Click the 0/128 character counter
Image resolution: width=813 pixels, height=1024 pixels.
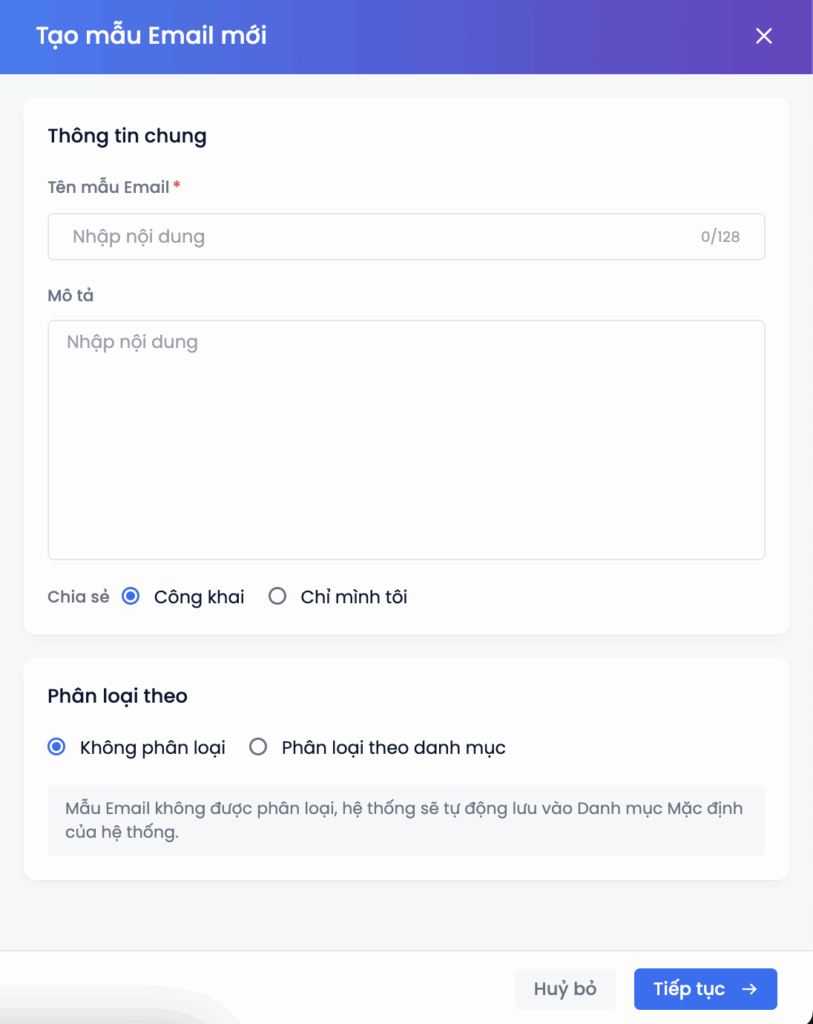[x=720, y=237]
